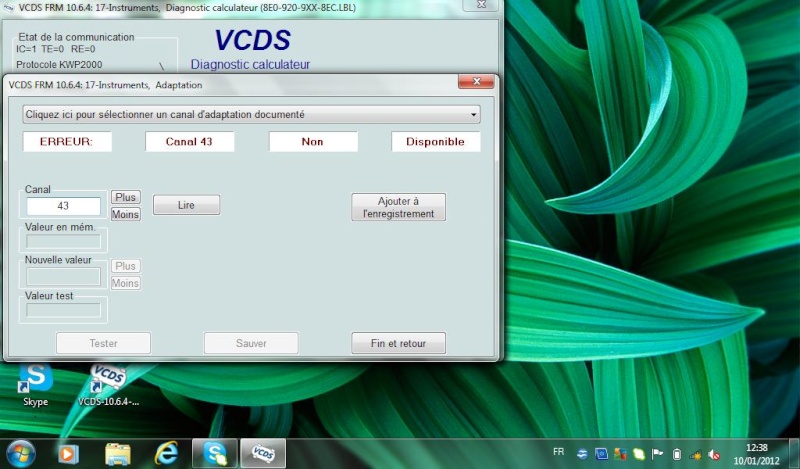The height and width of the screenshot is (469, 800).
Task: Click the Valeur en mém. field
Action: [63, 241]
